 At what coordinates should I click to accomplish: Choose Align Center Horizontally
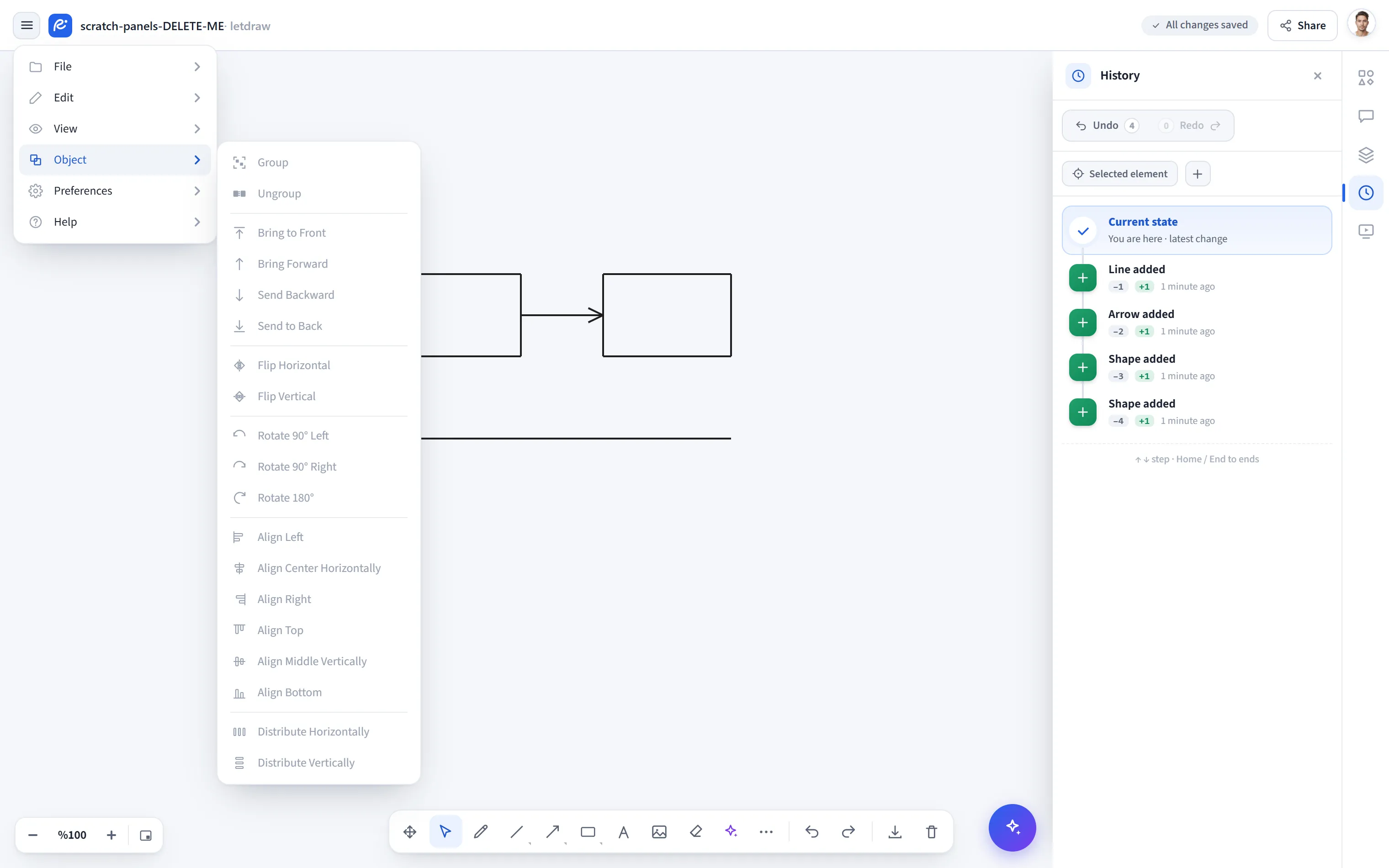coord(318,568)
